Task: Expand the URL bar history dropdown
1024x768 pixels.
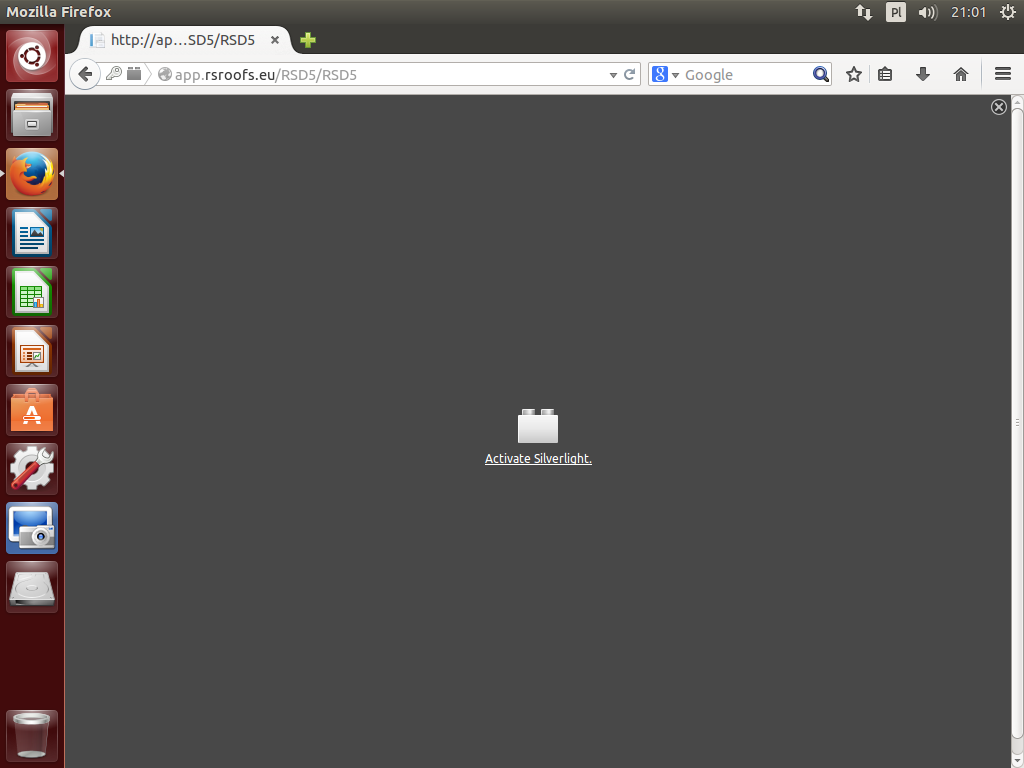Action: [613, 75]
